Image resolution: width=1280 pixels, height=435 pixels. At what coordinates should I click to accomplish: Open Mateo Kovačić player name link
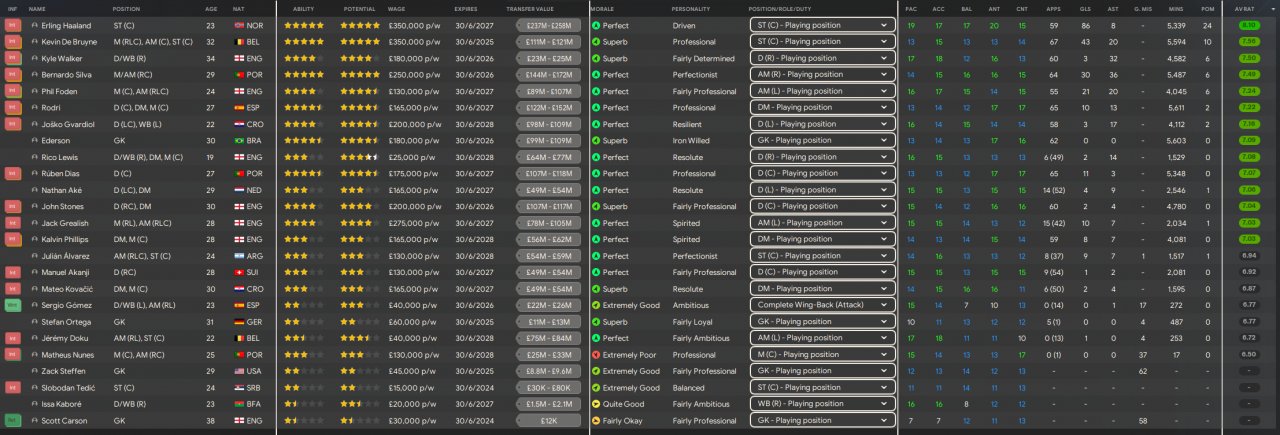pos(66,289)
